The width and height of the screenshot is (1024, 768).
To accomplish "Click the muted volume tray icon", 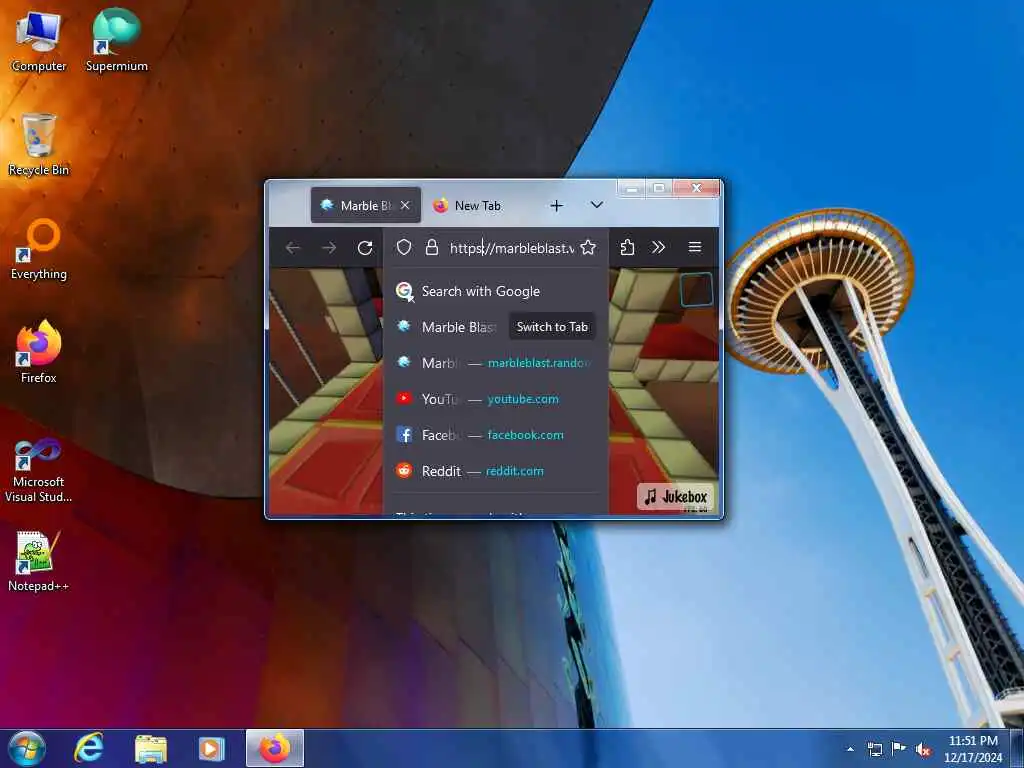I will tap(923, 749).
